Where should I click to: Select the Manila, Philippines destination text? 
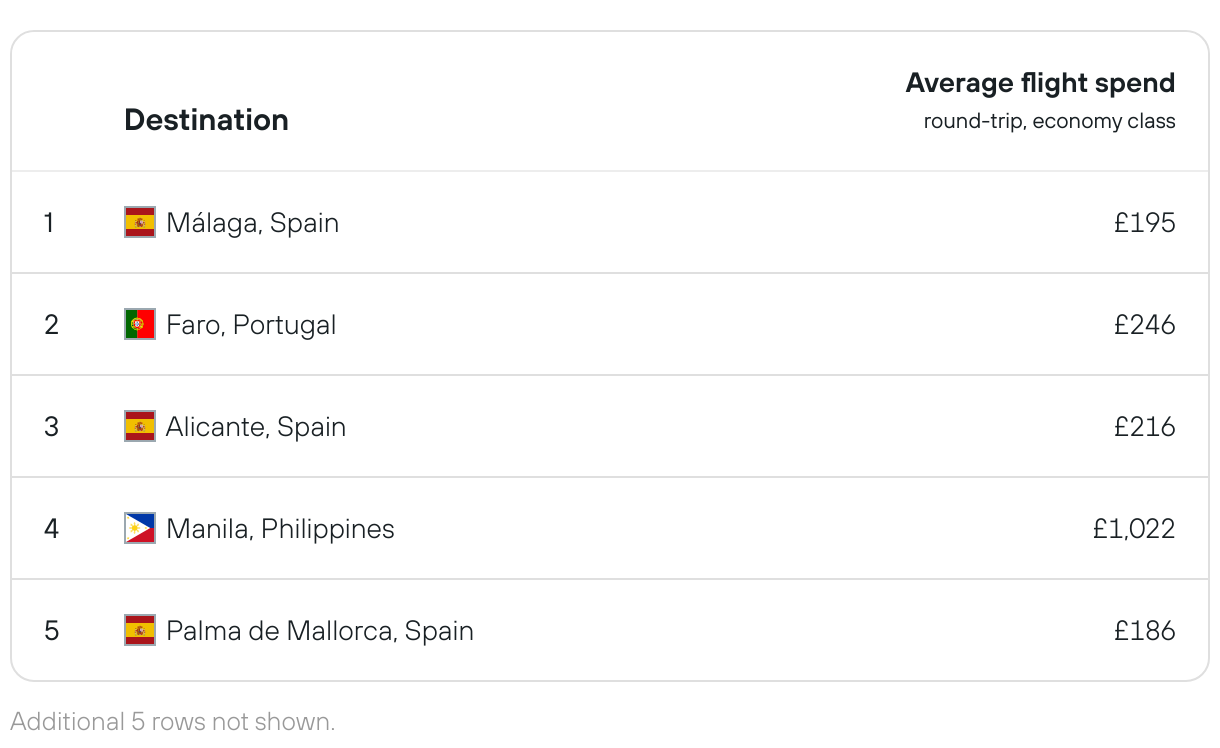pyautogui.click(x=280, y=529)
